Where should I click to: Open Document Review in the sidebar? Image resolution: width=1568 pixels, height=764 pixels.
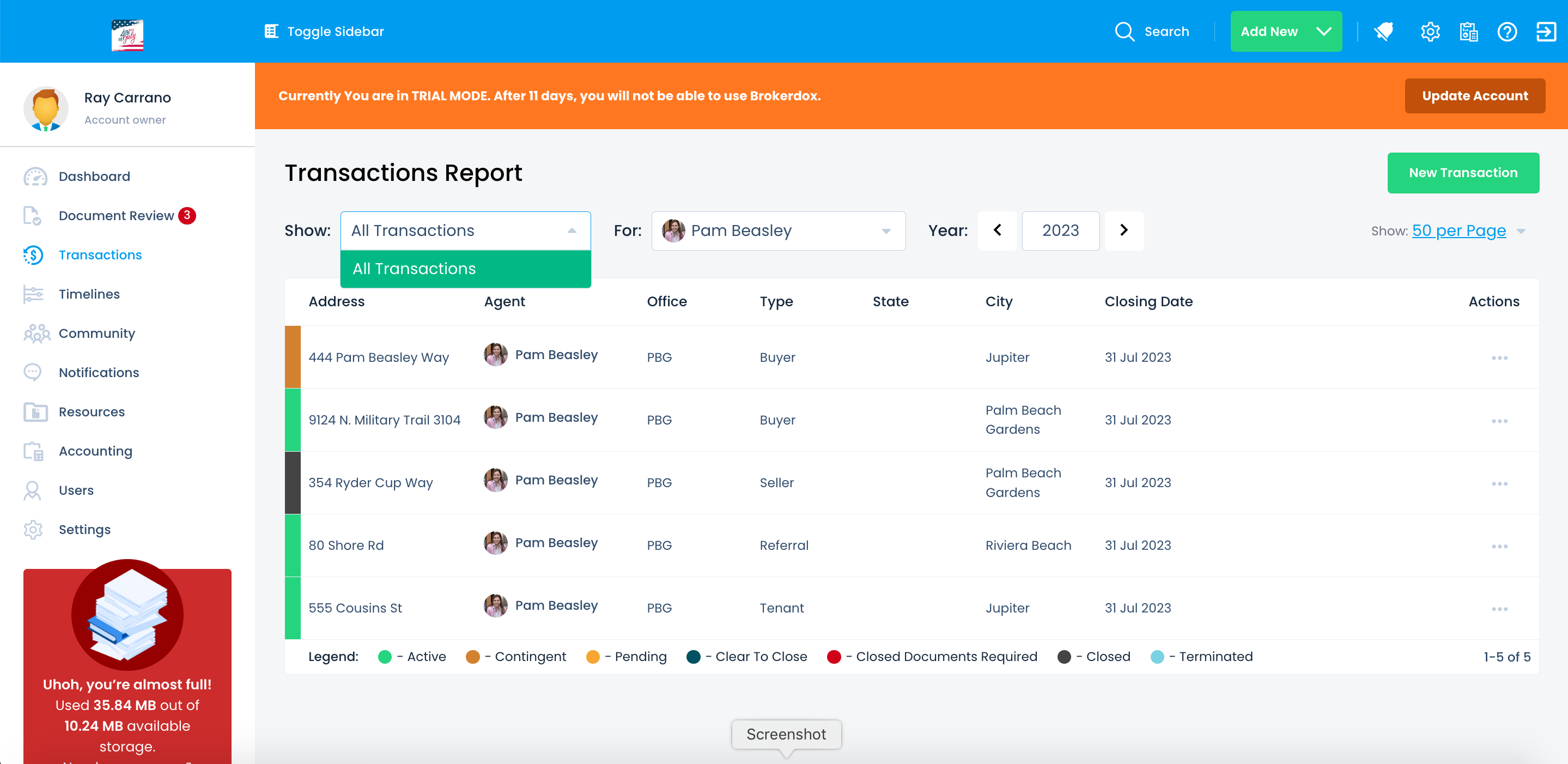[x=116, y=215]
